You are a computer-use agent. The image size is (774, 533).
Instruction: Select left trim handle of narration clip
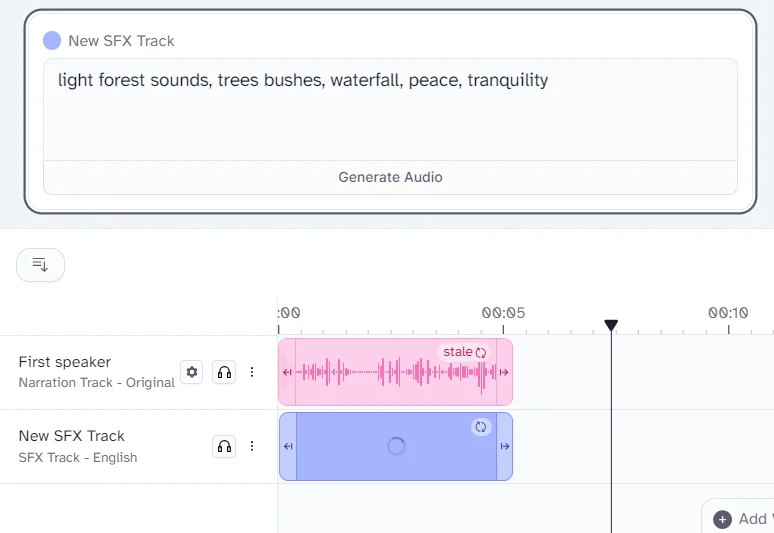[287, 372]
